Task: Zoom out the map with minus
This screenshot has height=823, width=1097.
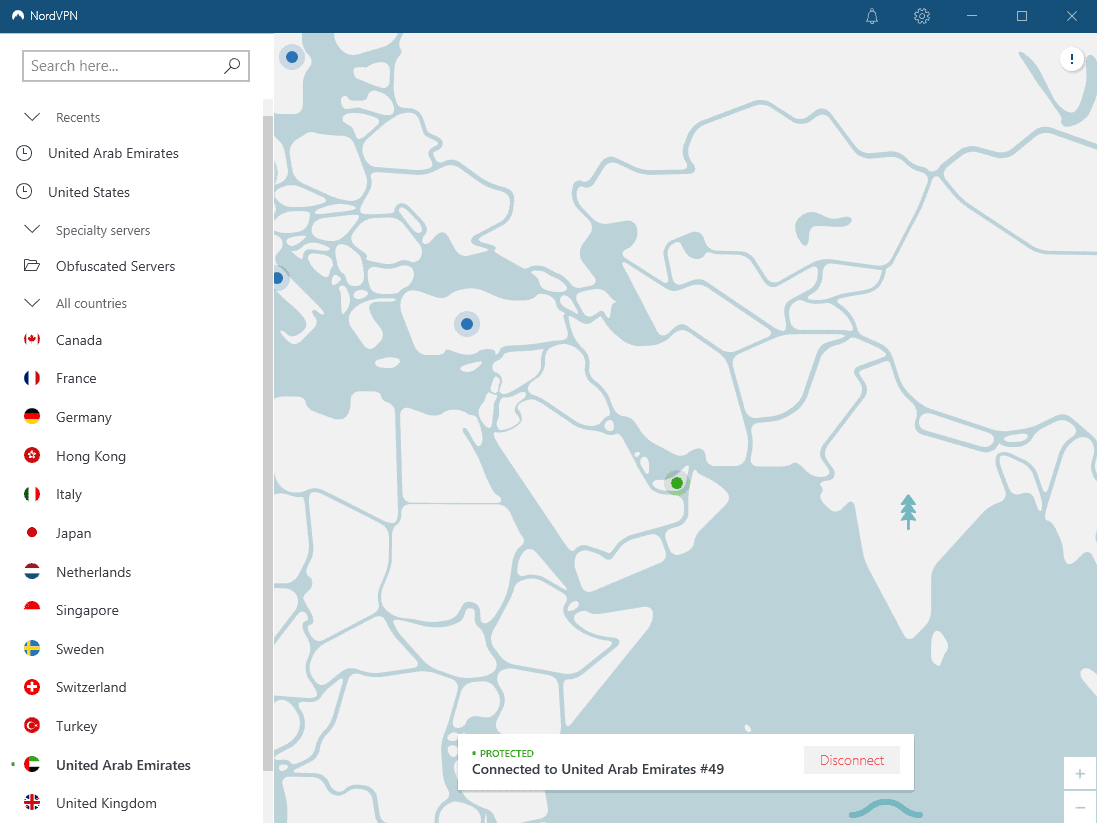Action: pos(1080,807)
